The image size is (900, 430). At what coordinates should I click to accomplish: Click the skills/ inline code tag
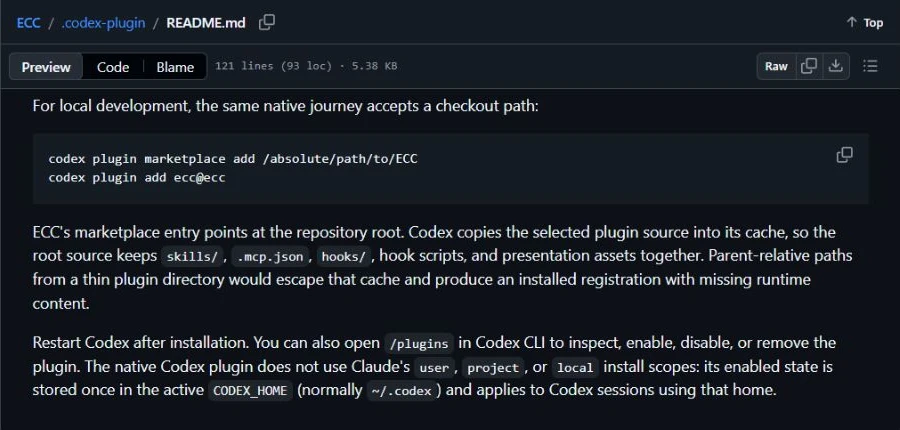click(x=192, y=257)
